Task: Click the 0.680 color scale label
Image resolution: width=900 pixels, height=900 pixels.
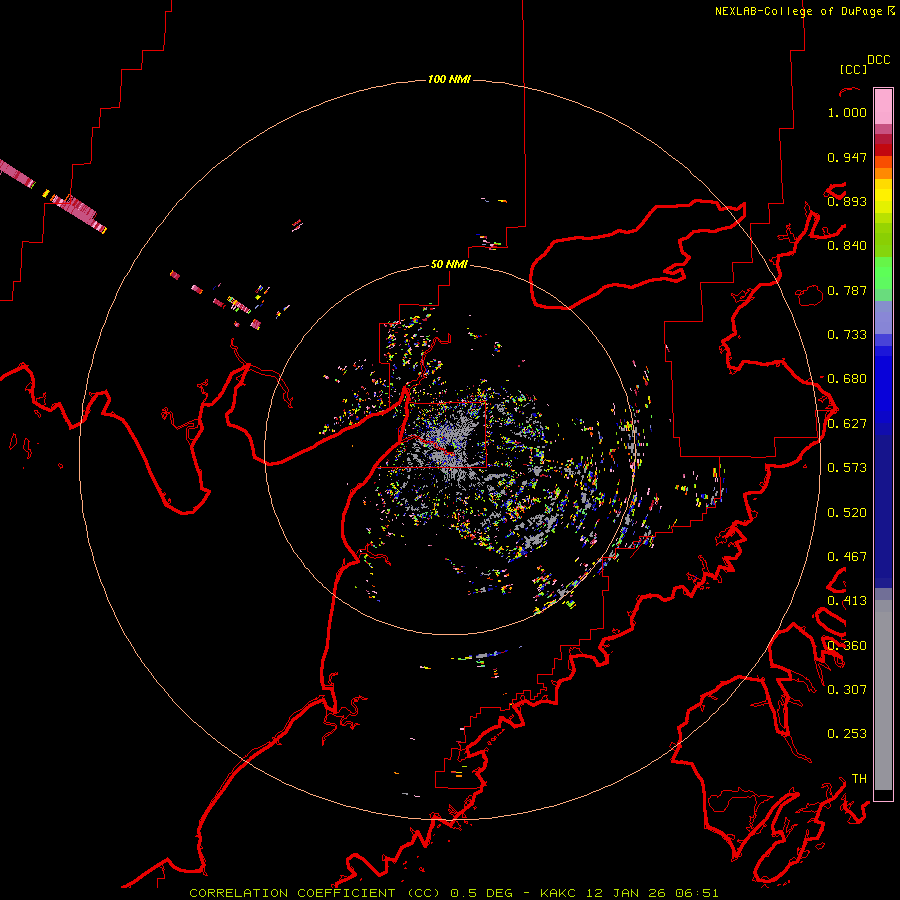Action: [847, 379]
